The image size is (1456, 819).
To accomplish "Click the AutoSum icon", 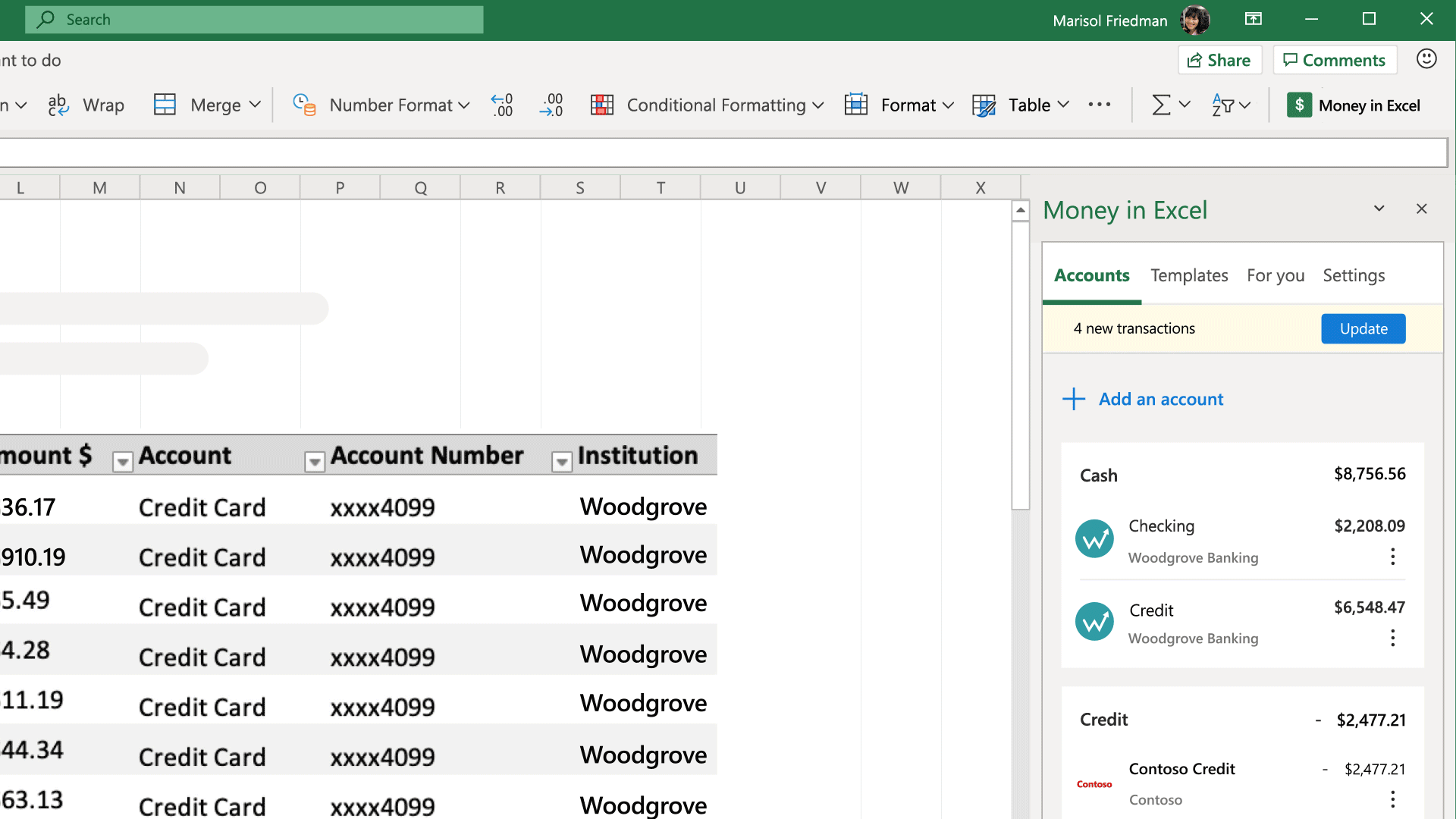I will click(1158, 105).
